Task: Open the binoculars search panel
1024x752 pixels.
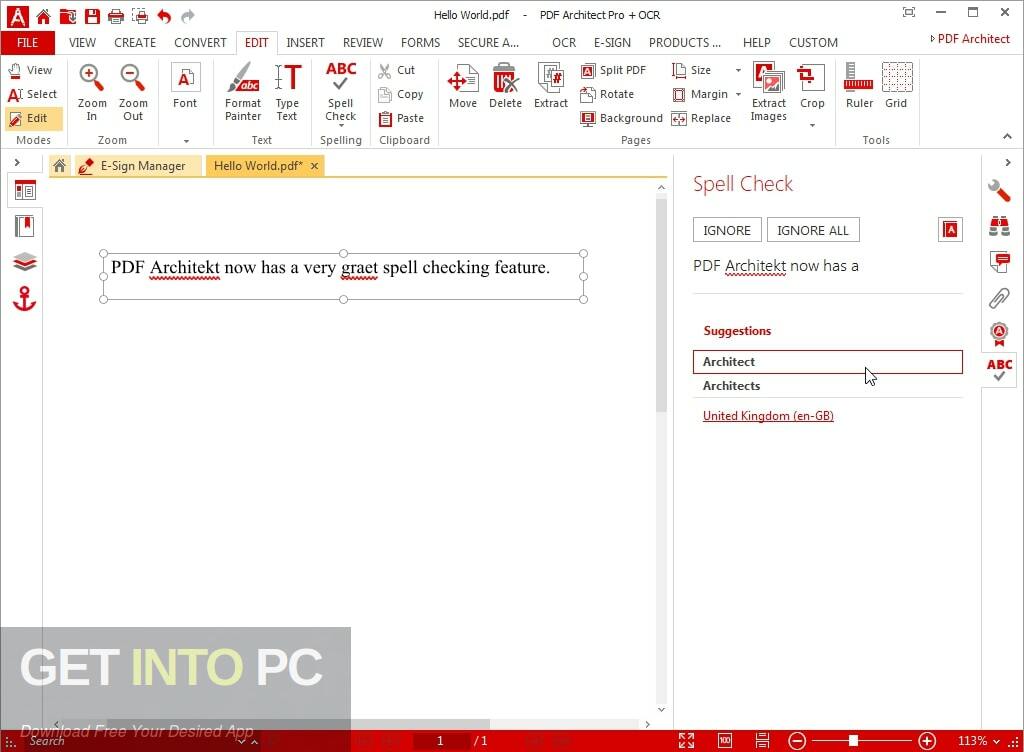Action: [999, 226]
